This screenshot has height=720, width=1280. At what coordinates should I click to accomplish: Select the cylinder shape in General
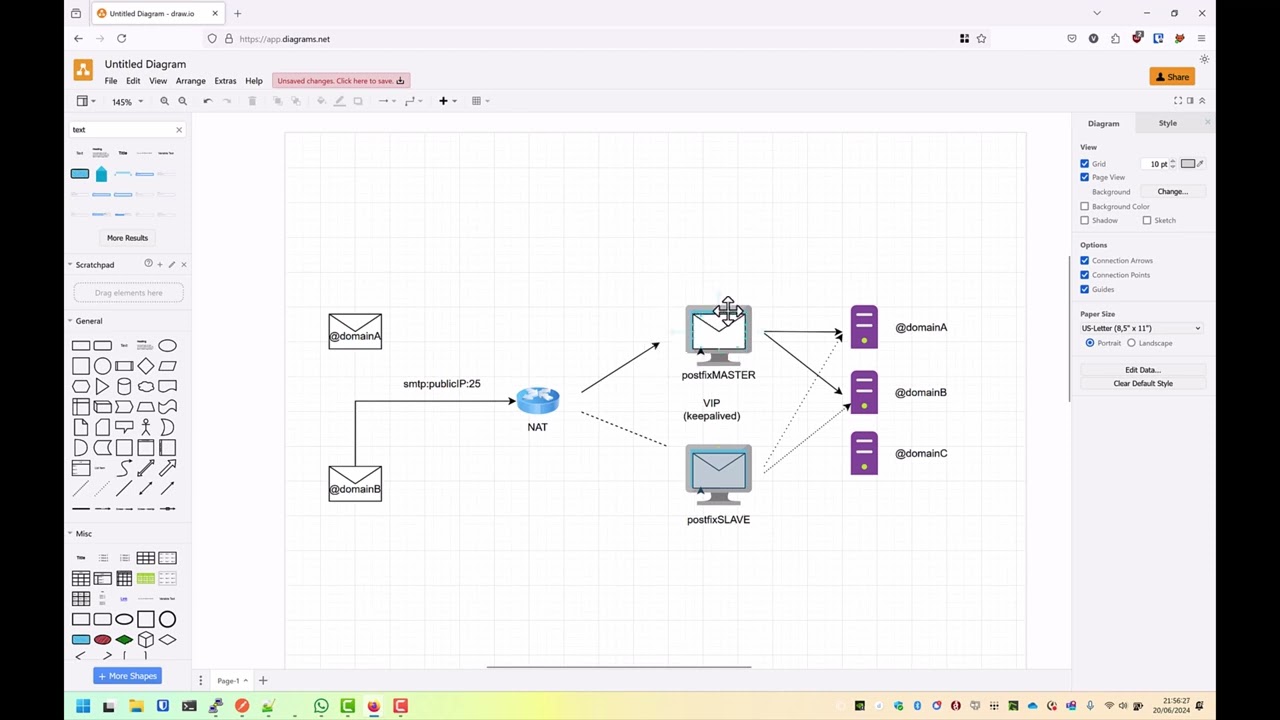click(x=124, y=386)
